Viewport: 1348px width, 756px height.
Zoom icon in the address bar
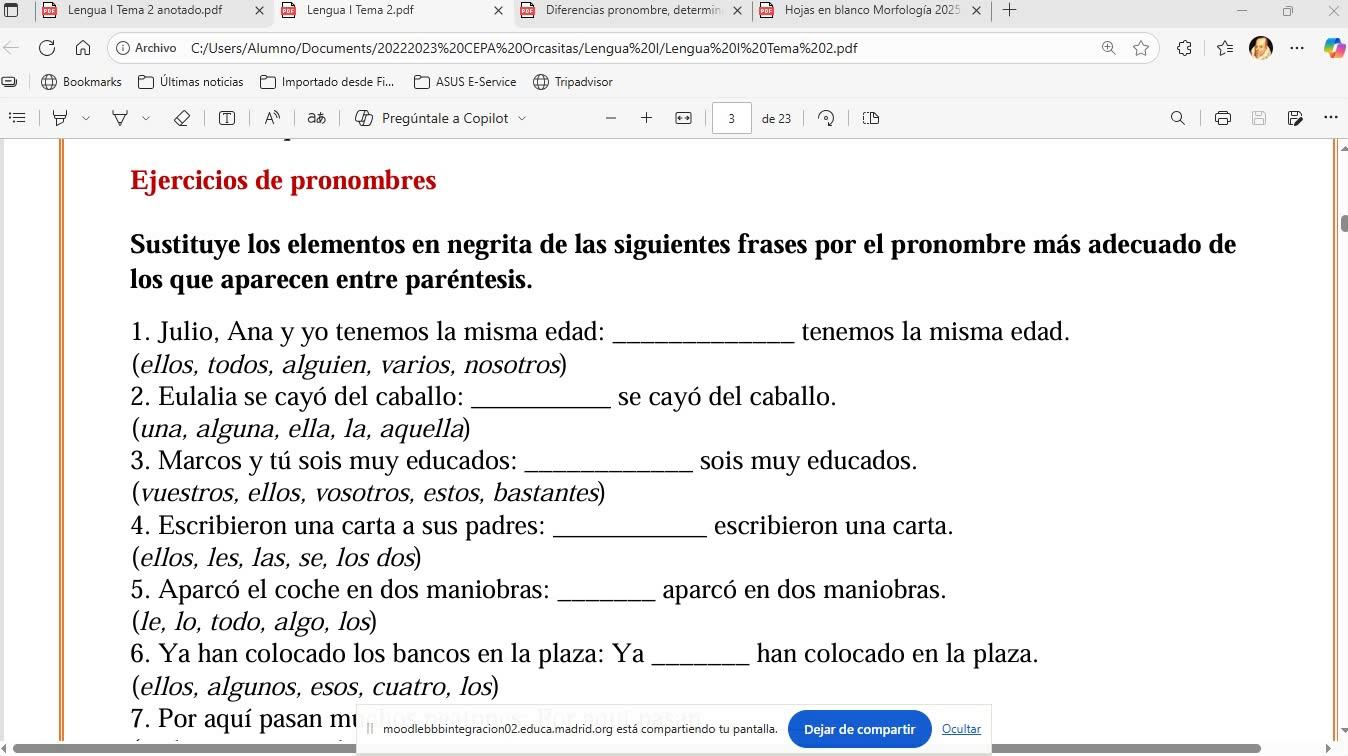click(1108, 48)
